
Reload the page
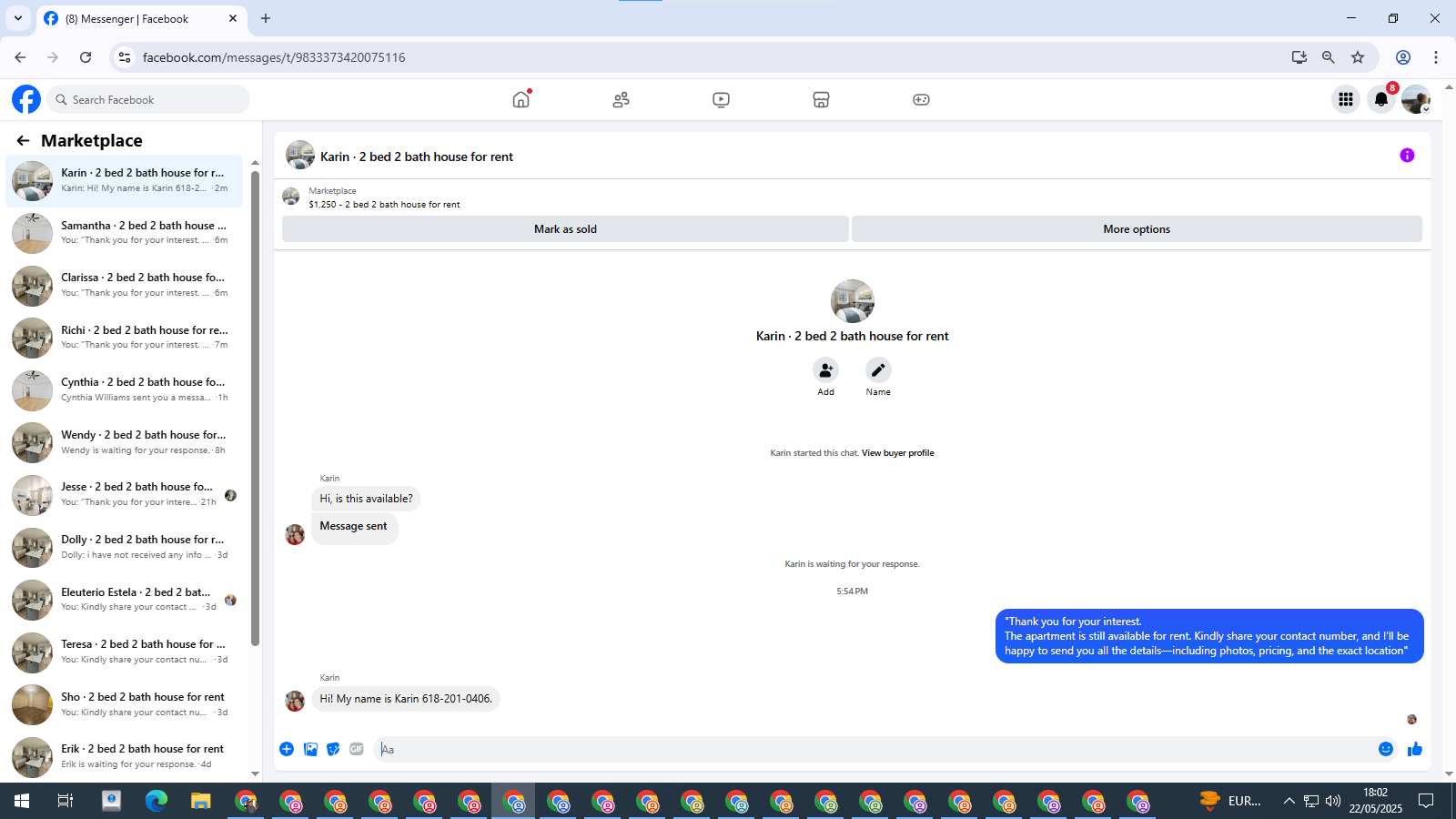pyautogui.click(x=86, y=57)
